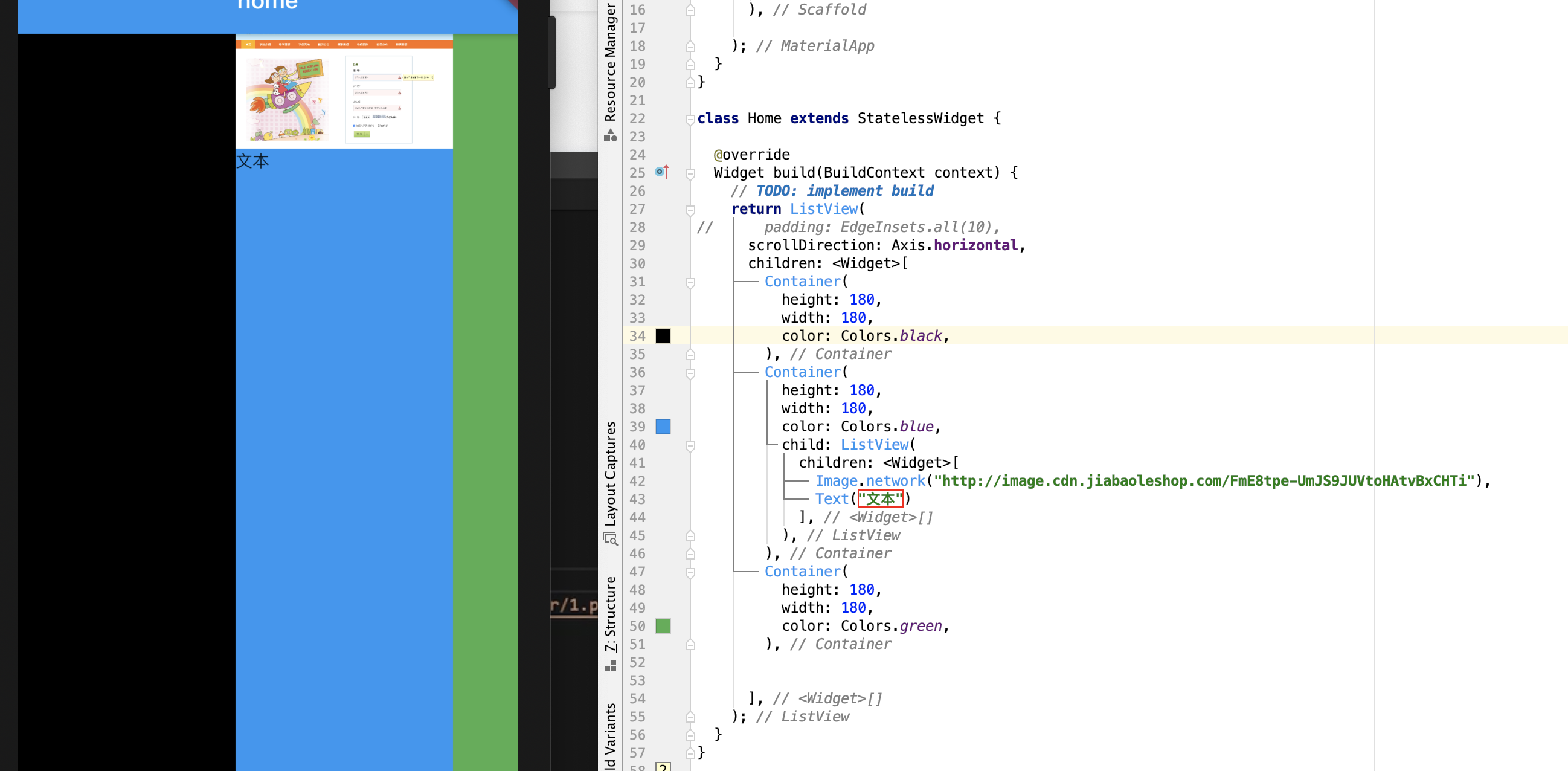The width and height of the screenshot is (1568, 771).
Task: Click the override gutter icon on line 25
Action: pos(661,172)
